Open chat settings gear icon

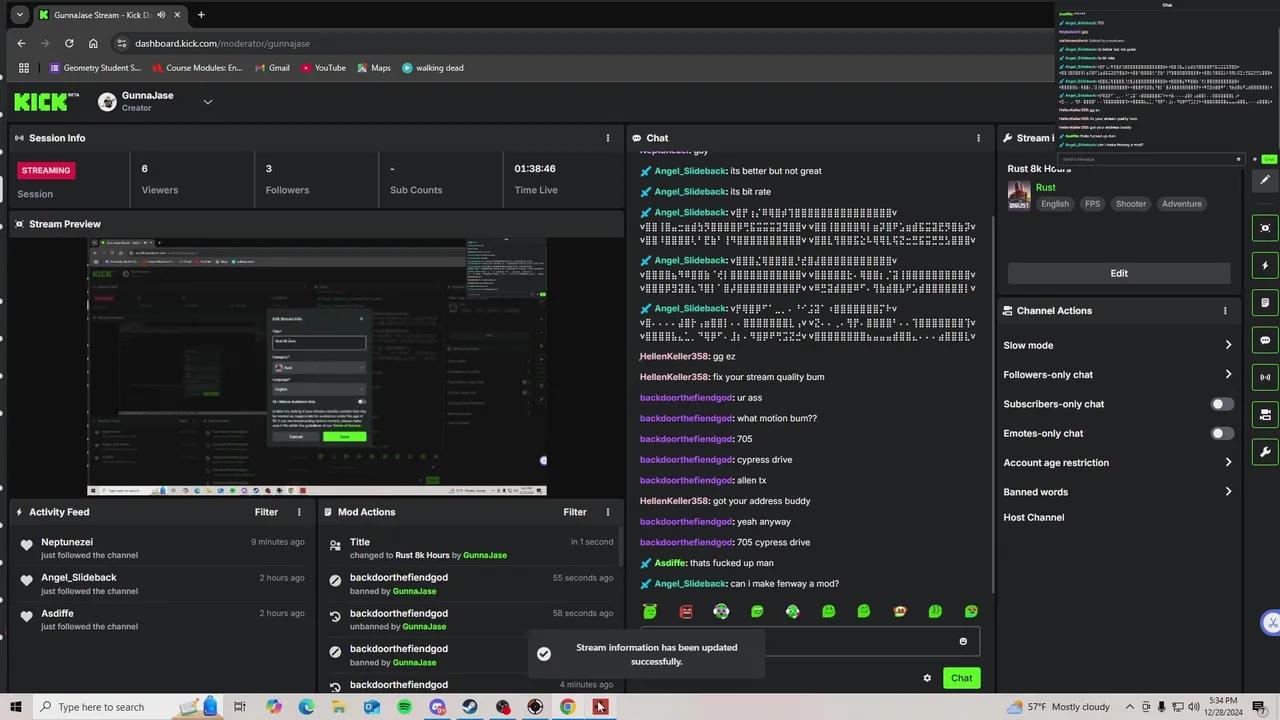[x=927, y=678]
